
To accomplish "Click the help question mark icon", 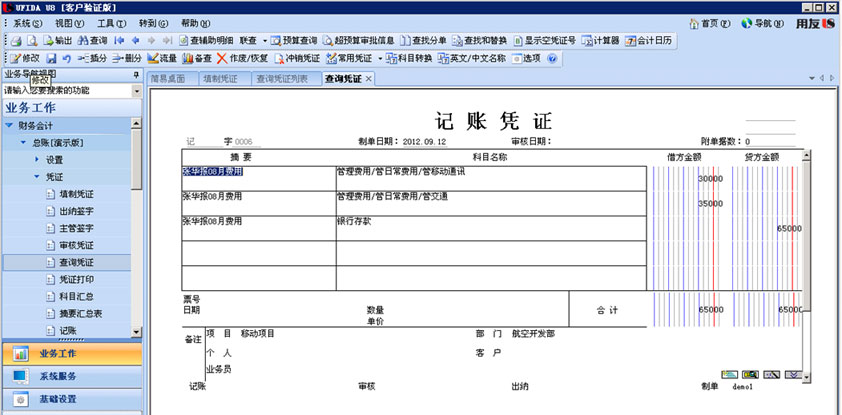I will point(551,59).
